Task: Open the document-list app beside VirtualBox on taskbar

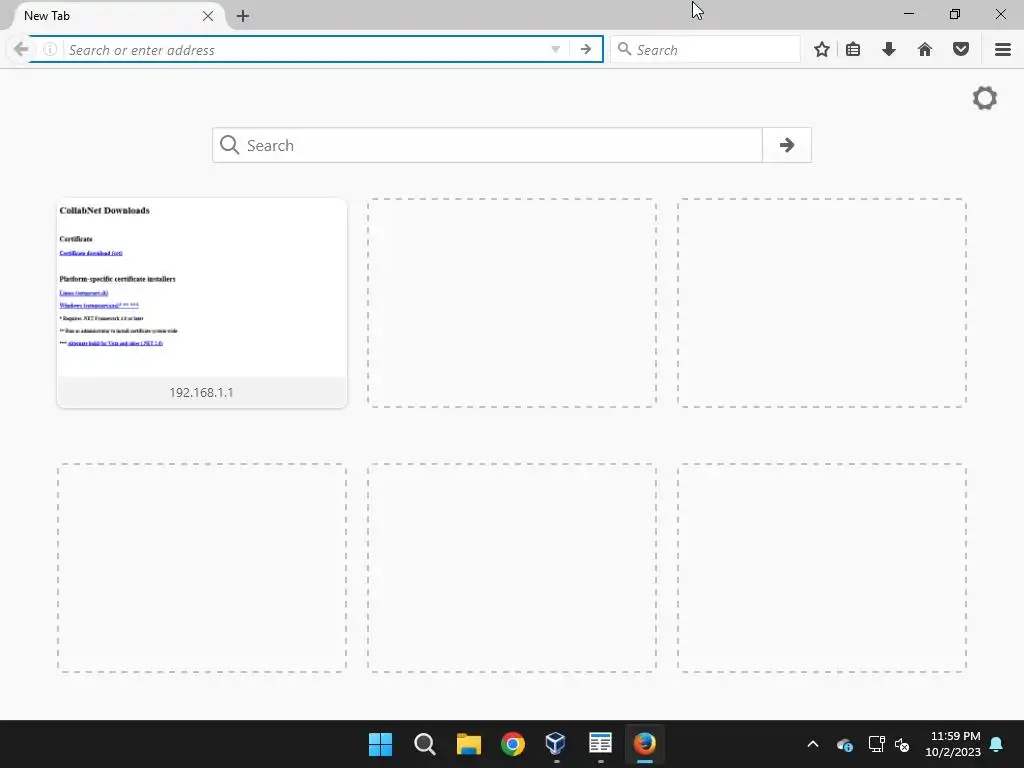Action: [x=600, y=744]
